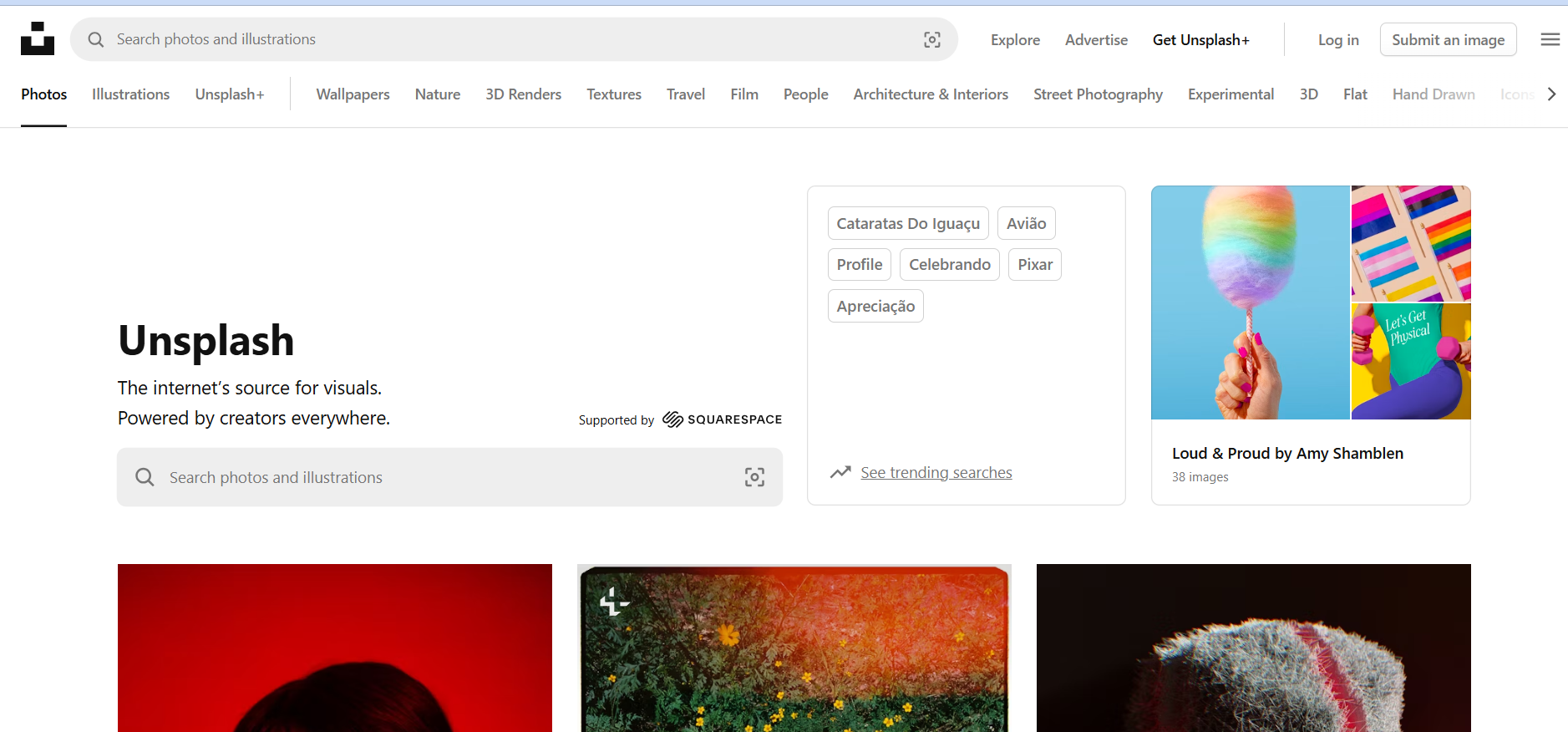Open visual search icon in hero search box
This screenshot has width=1568, height=732.
click(754, 477)
